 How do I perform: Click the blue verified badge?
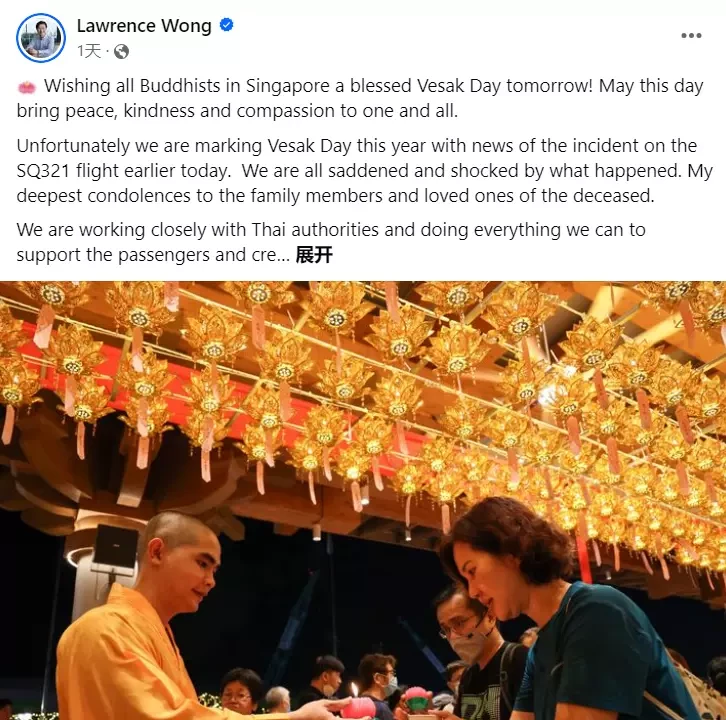click(x=226, y=25)
